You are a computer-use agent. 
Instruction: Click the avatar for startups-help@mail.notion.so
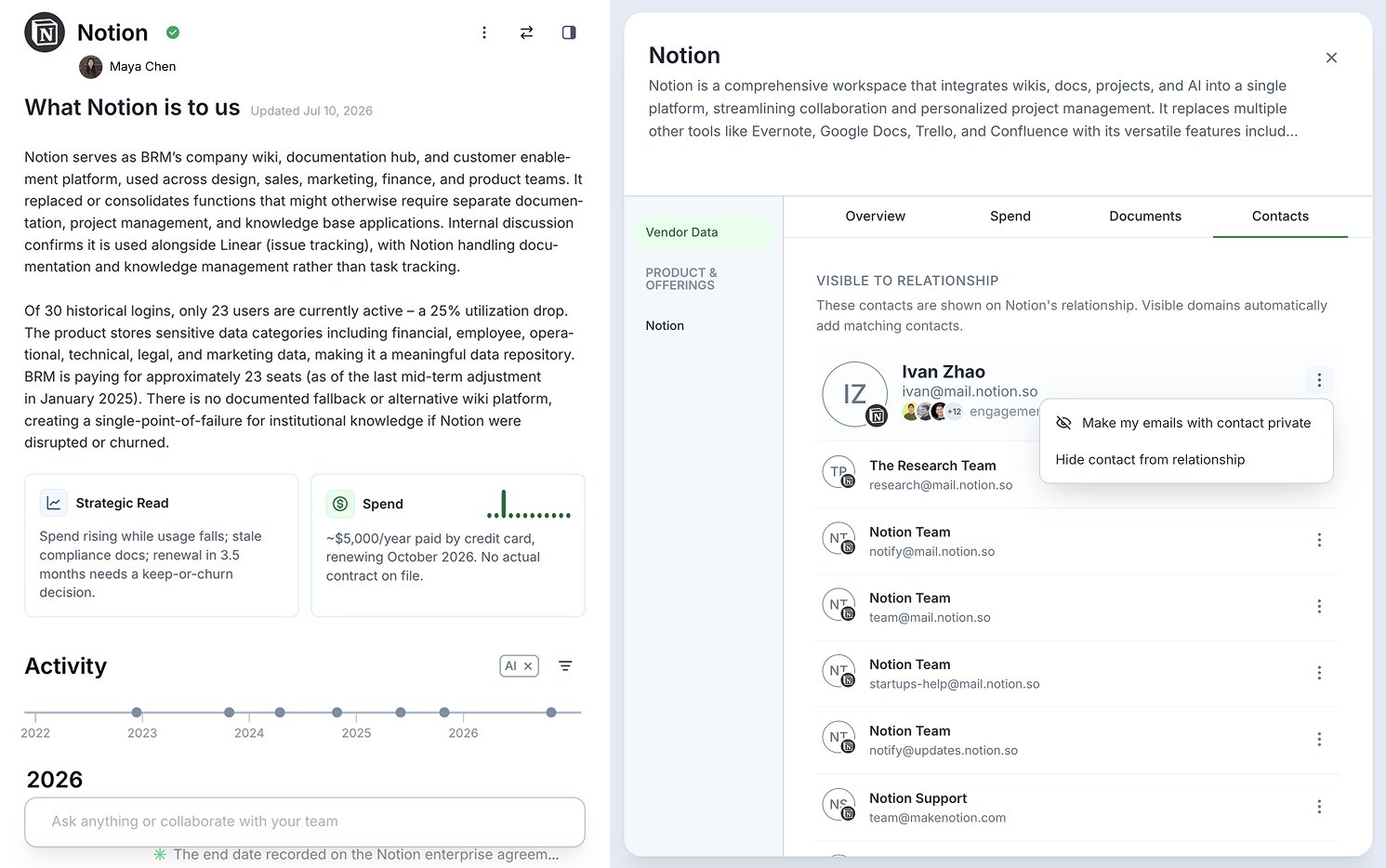(x=838, y=672)
